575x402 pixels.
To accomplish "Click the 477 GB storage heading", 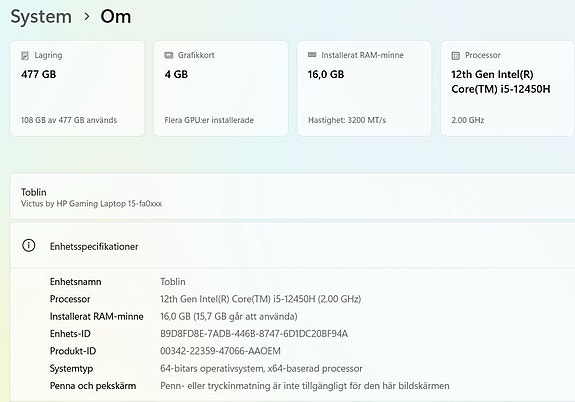I will coord(39,74).
